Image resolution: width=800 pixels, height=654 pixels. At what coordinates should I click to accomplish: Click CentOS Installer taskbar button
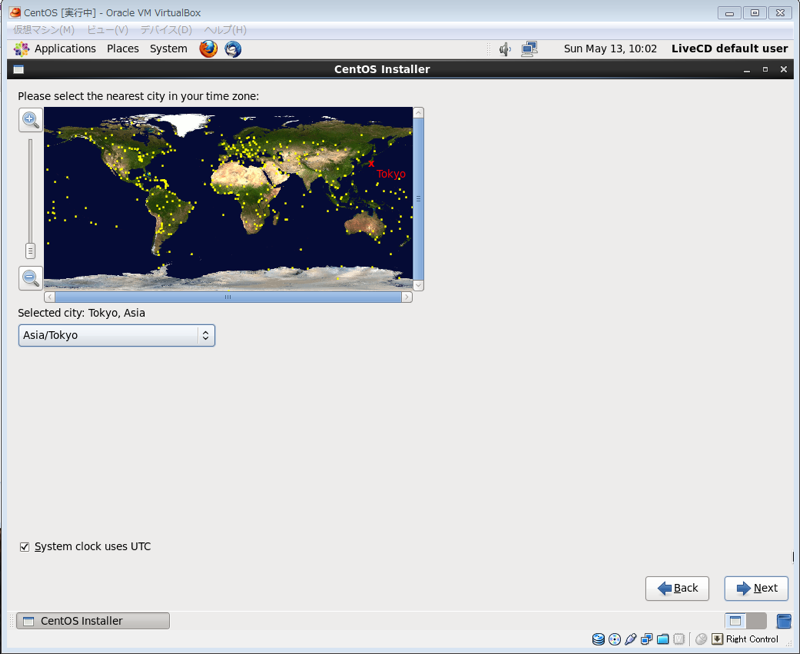(x=93, y=621)
